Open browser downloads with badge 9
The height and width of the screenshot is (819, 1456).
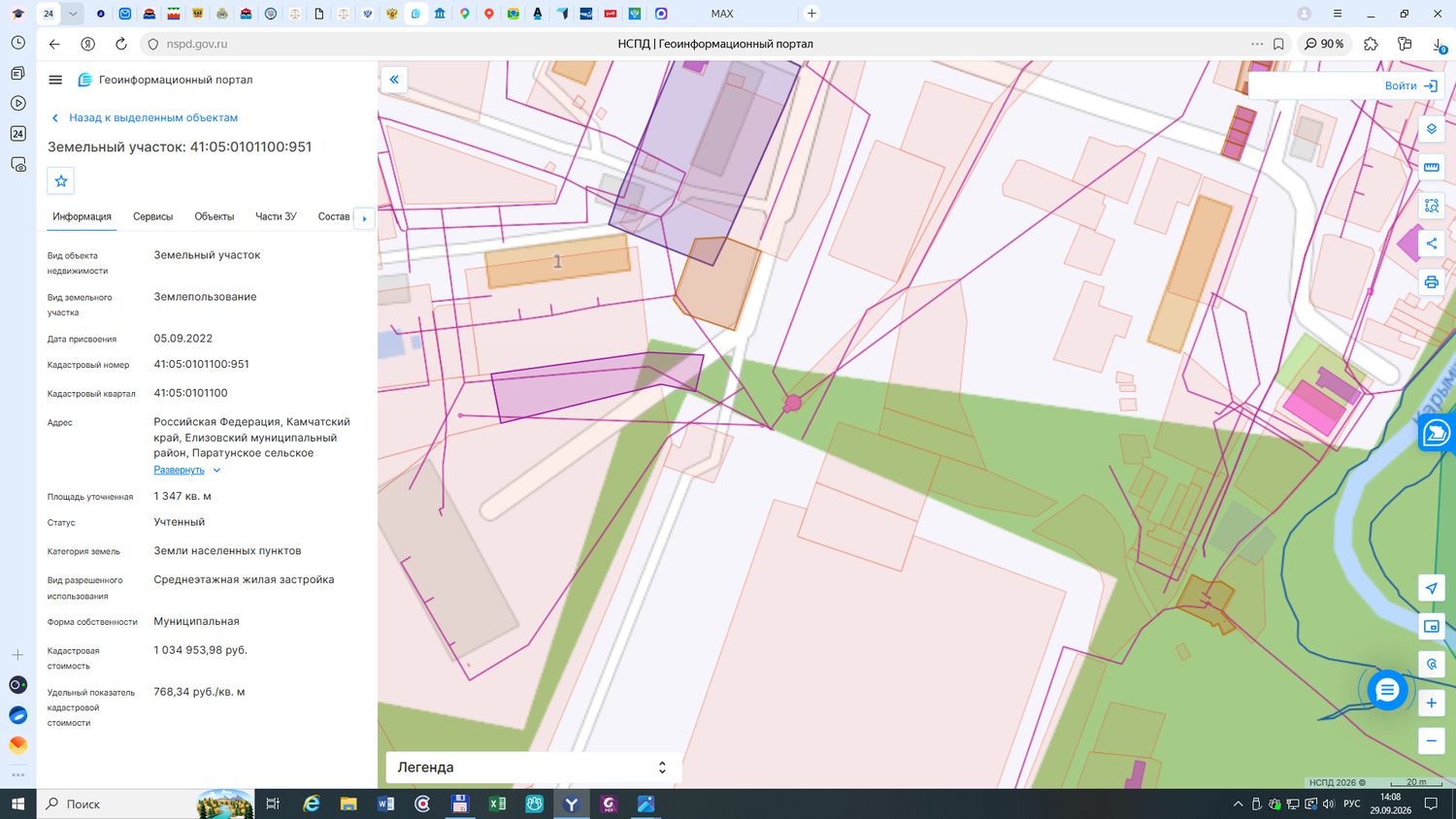click(x=1439, y=45)
